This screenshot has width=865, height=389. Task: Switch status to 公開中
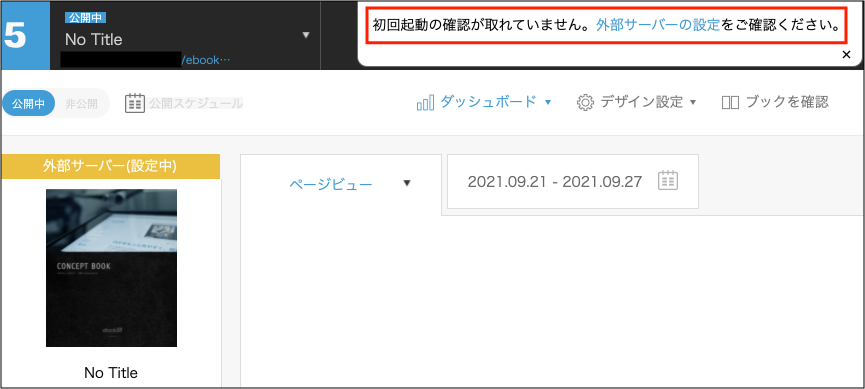click(x=28, y=103)
